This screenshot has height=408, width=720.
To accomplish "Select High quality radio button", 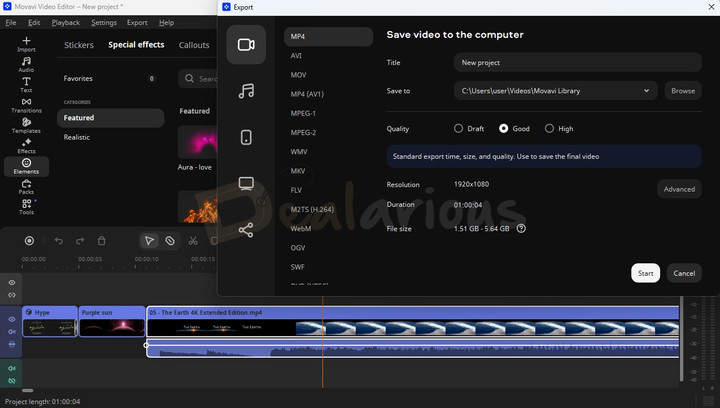I will pos(549,129).
